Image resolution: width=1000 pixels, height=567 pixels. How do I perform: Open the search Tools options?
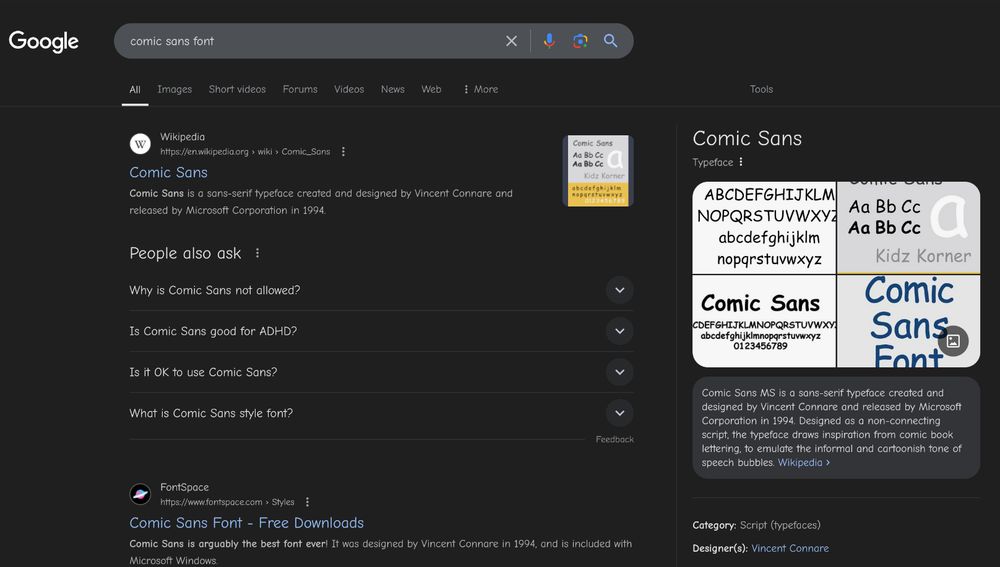pyautogui.click(x=761, y=90)
